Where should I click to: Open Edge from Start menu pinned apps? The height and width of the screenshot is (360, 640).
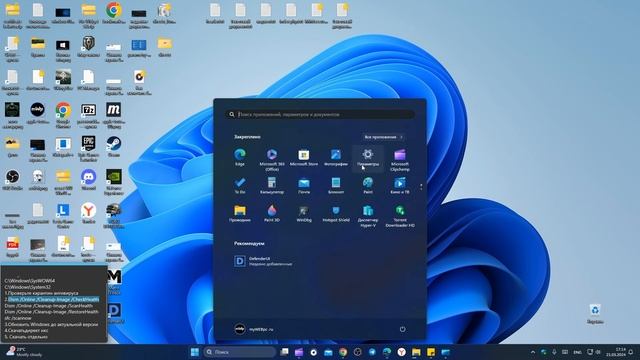pyautogui.click(x=240, y=158)
